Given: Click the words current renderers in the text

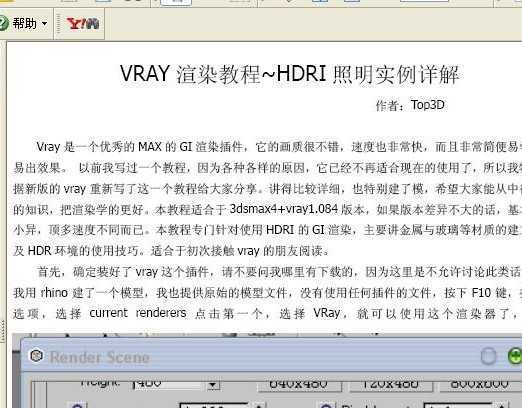Looking at the screenshot, I should tap(138, 313).
